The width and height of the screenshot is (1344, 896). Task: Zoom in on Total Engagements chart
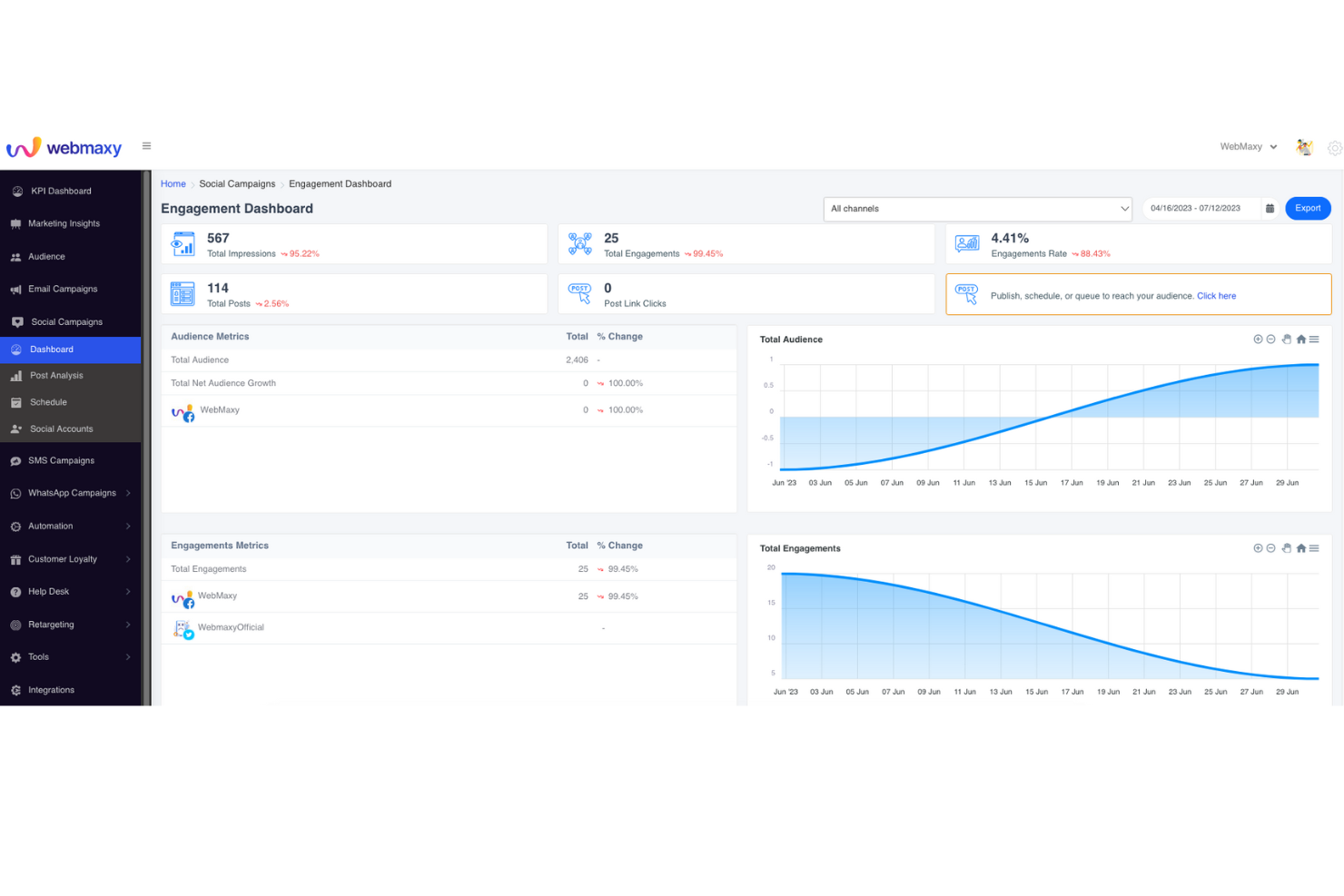(1258, 548)
